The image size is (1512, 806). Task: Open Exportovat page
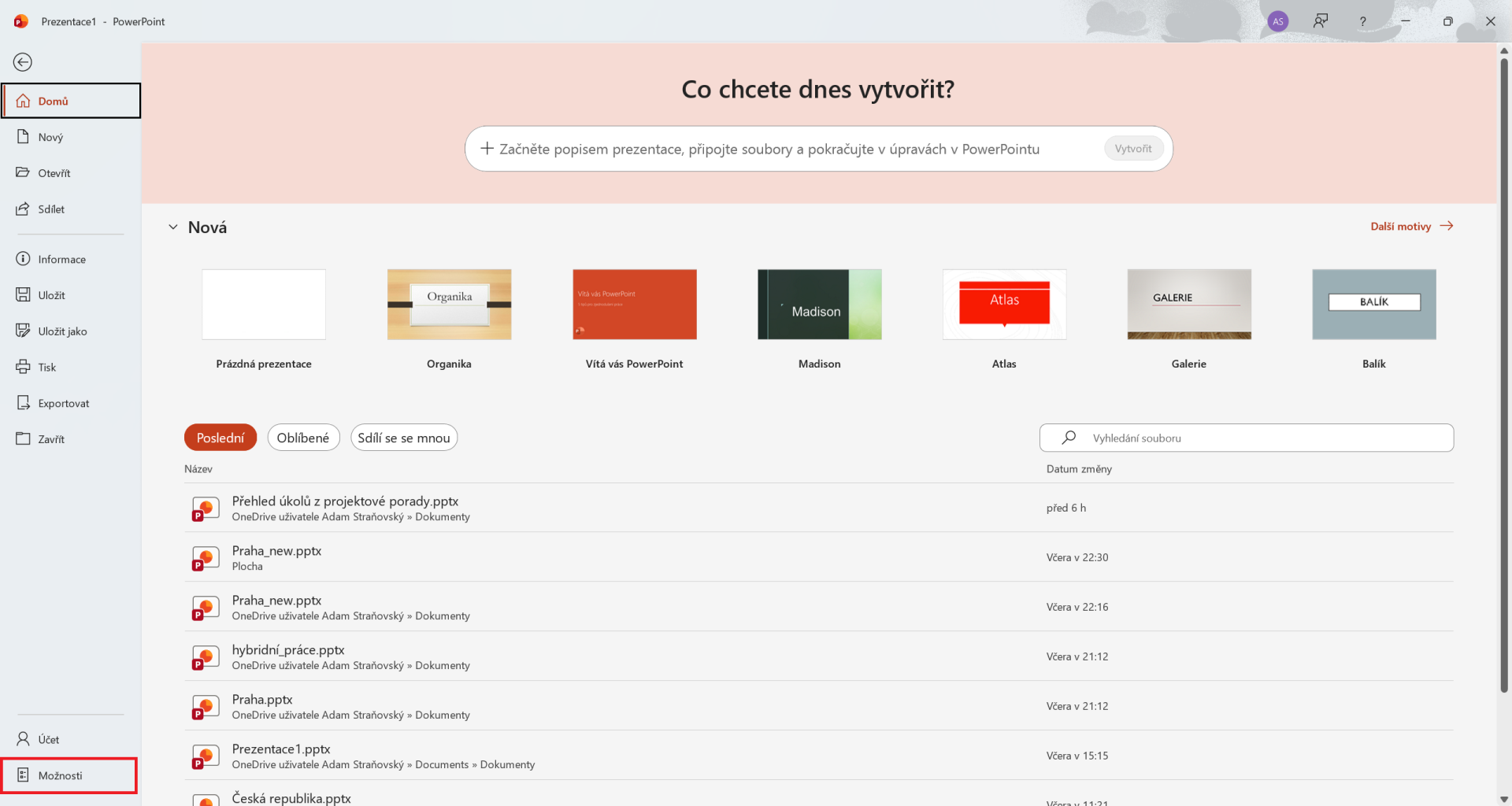tap(71, 403)
